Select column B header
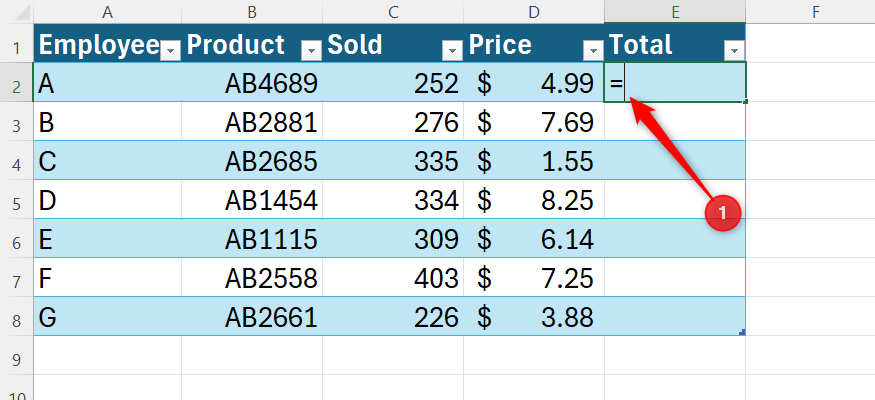 point(252,12)
